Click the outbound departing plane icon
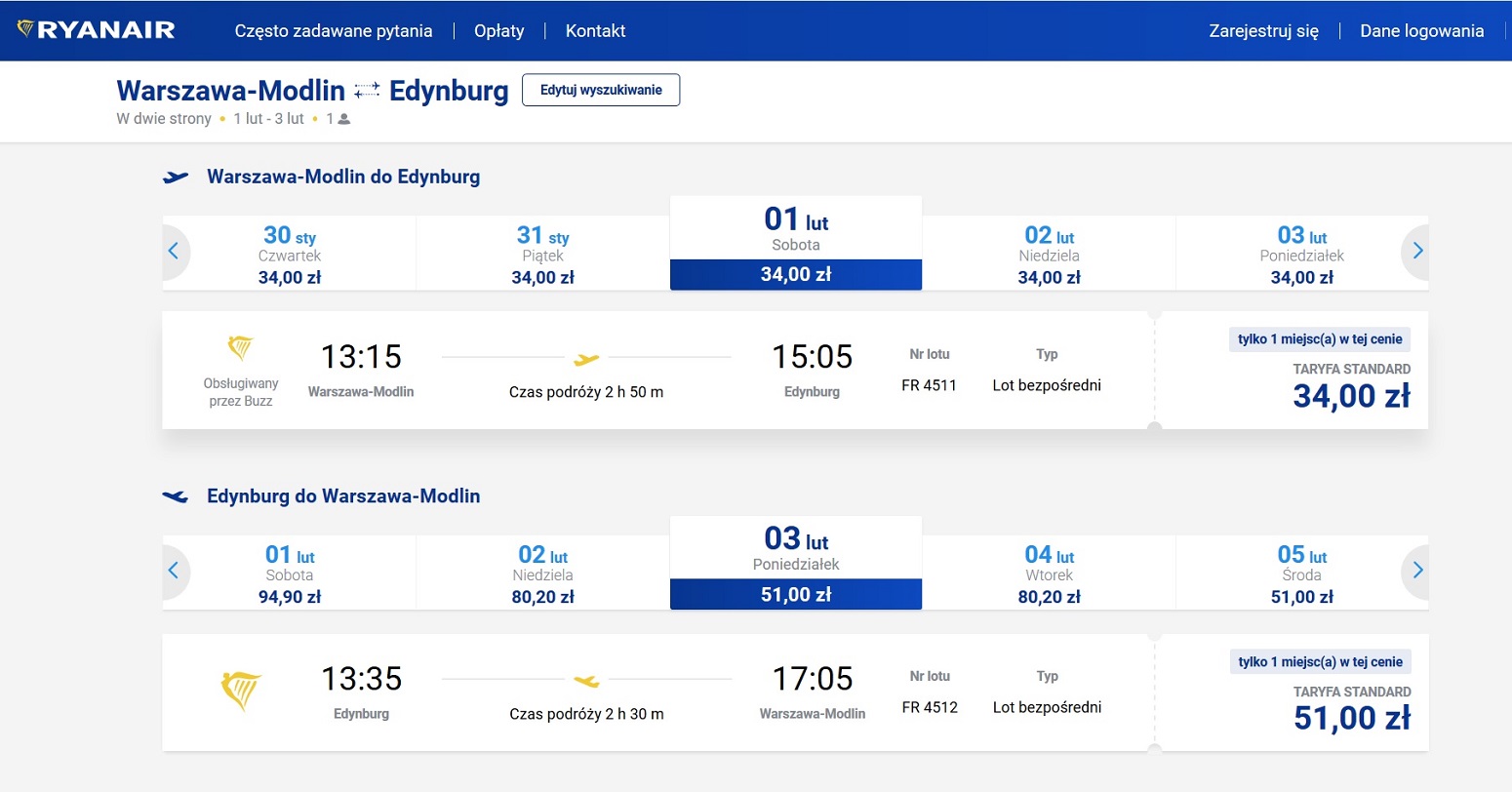The width and height of the screenshot is (1512, 792). (176, 178)
